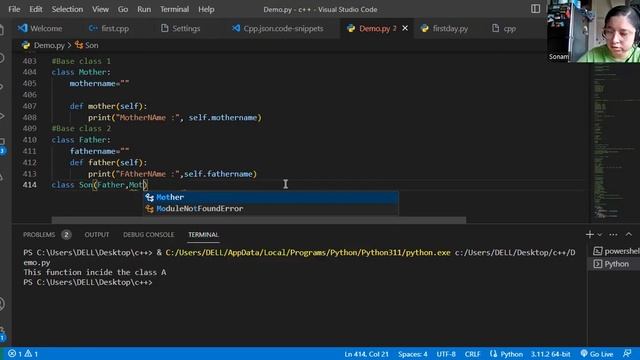Screen dimensions: 640x360
Task: Open the Debug Console panel tab
Action: (x=149, y=235)
